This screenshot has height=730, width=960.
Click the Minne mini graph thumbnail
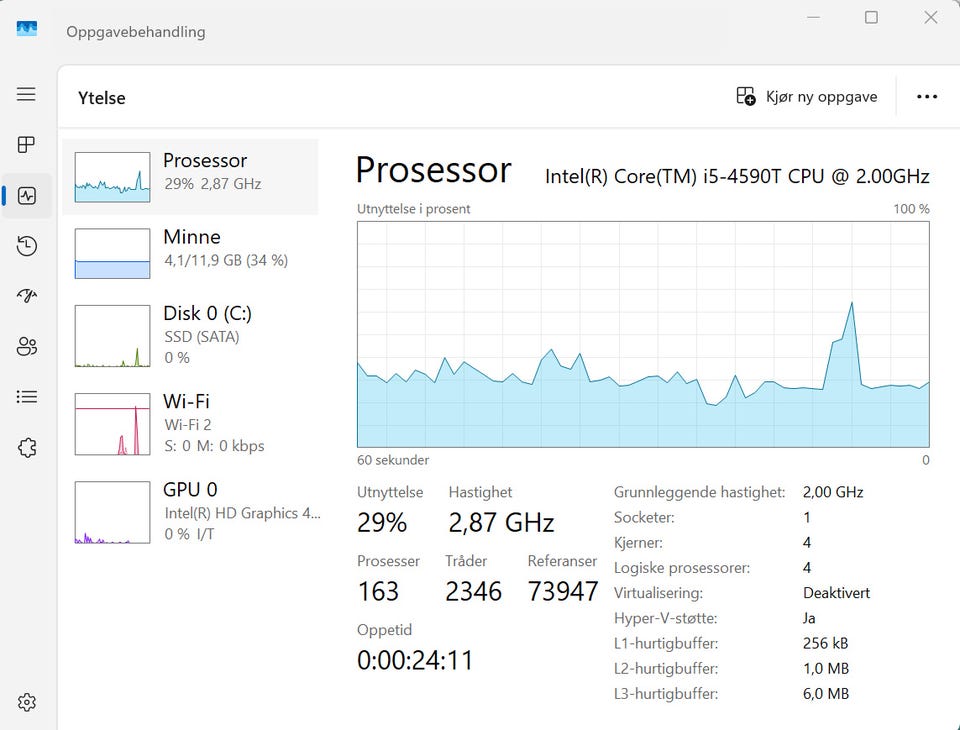(112, 254)
